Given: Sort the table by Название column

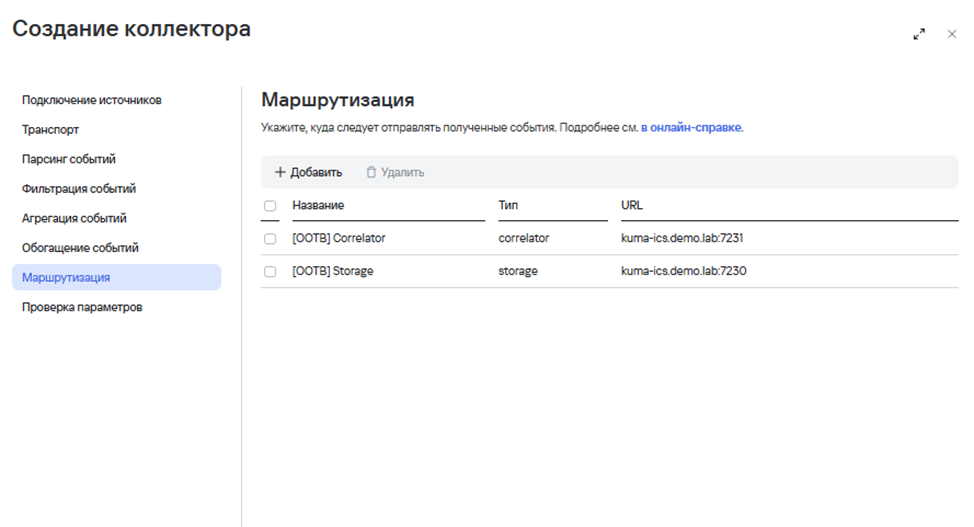Looking at the screenshot, I should [x=318, y=205].
